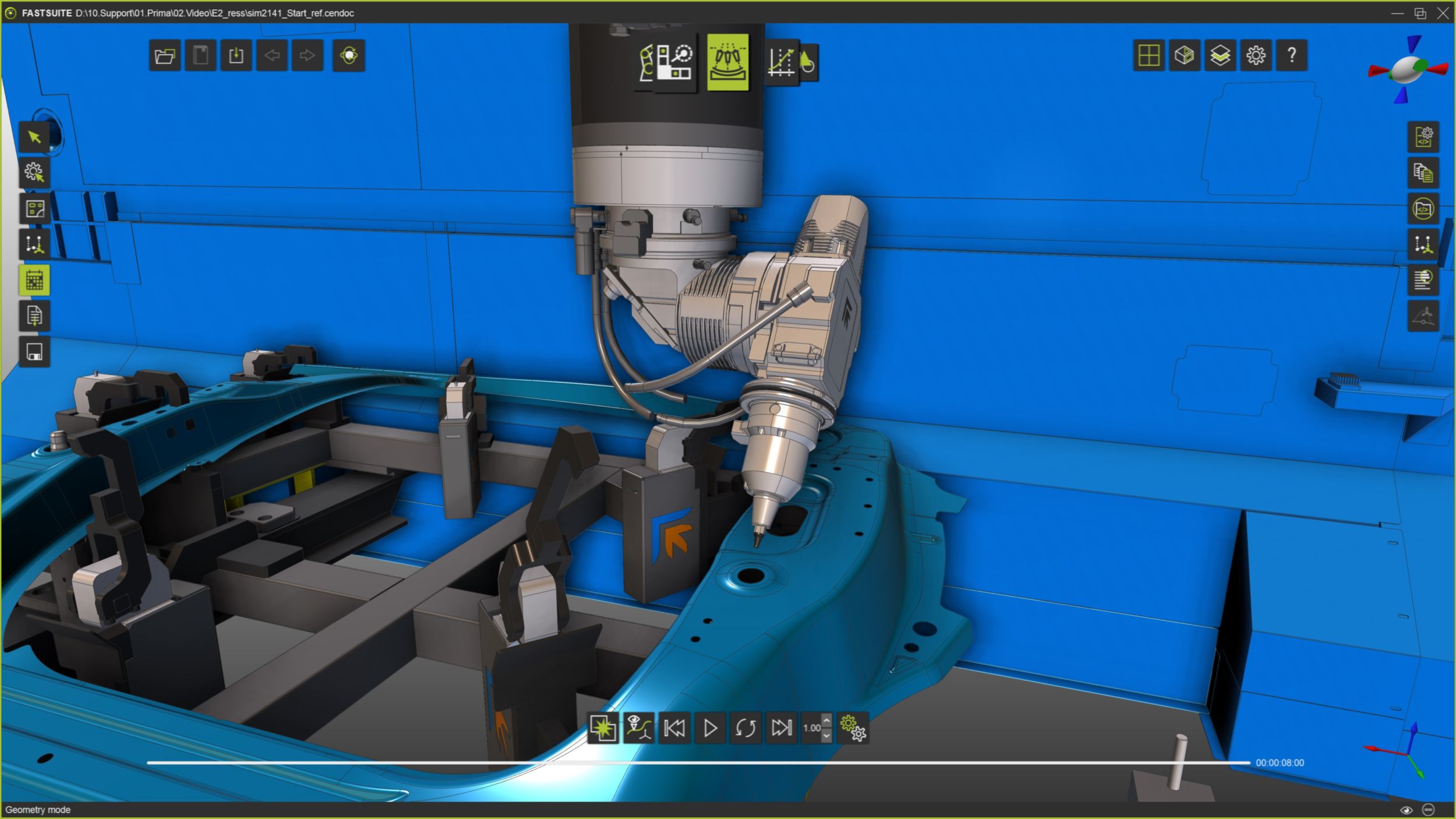
Task: Jump to simulation start with rewind button
Action: click(x=674, y=728)
